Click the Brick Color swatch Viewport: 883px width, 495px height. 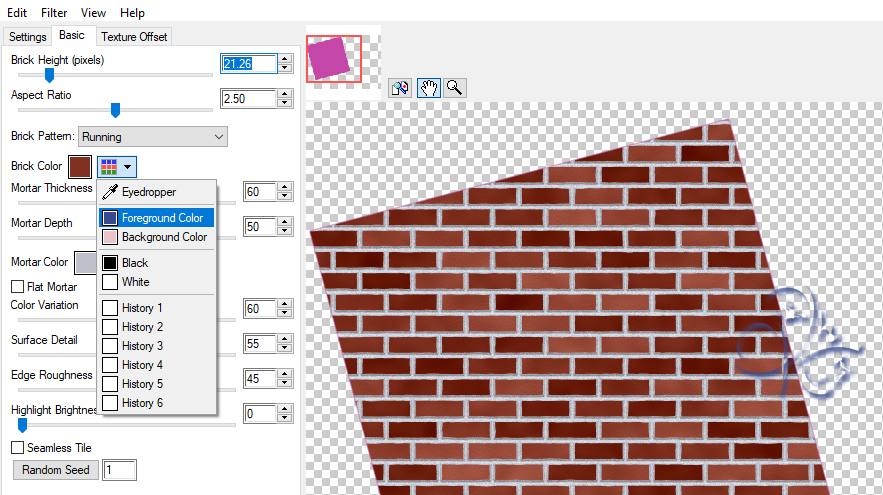(80, 167)
